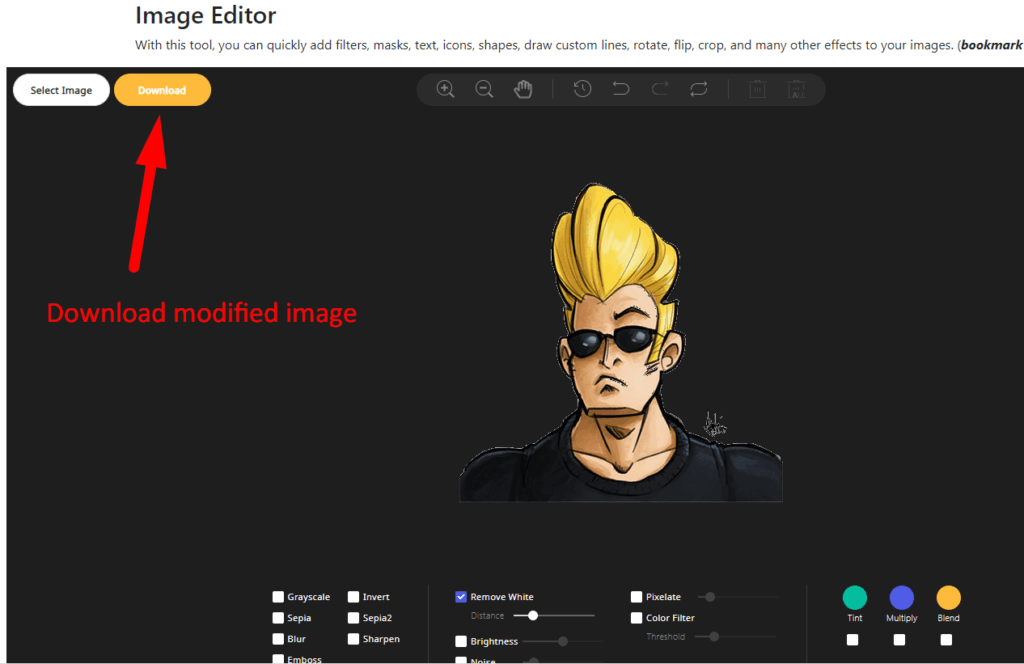Click the reset loop arrows icon
This screenshot has height=664, width=1024.
[699, 89]
